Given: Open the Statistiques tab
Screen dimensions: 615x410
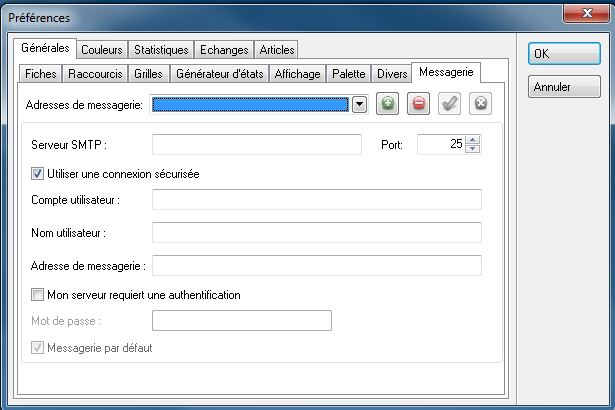Looking at the screenshot, I should pos(161,49).
